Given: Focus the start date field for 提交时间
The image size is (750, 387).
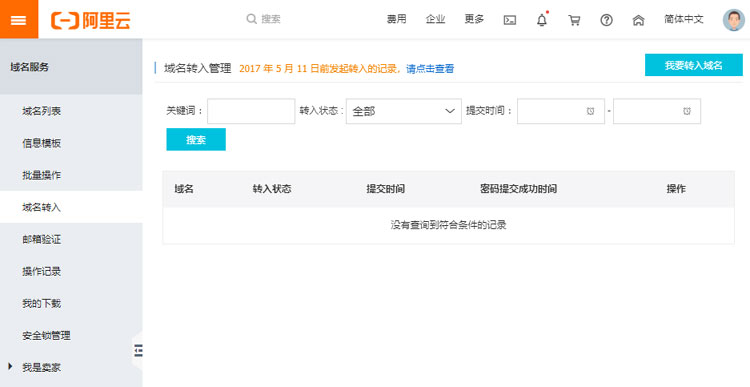Looking at the screenshot, I should [x=561, y=111].
